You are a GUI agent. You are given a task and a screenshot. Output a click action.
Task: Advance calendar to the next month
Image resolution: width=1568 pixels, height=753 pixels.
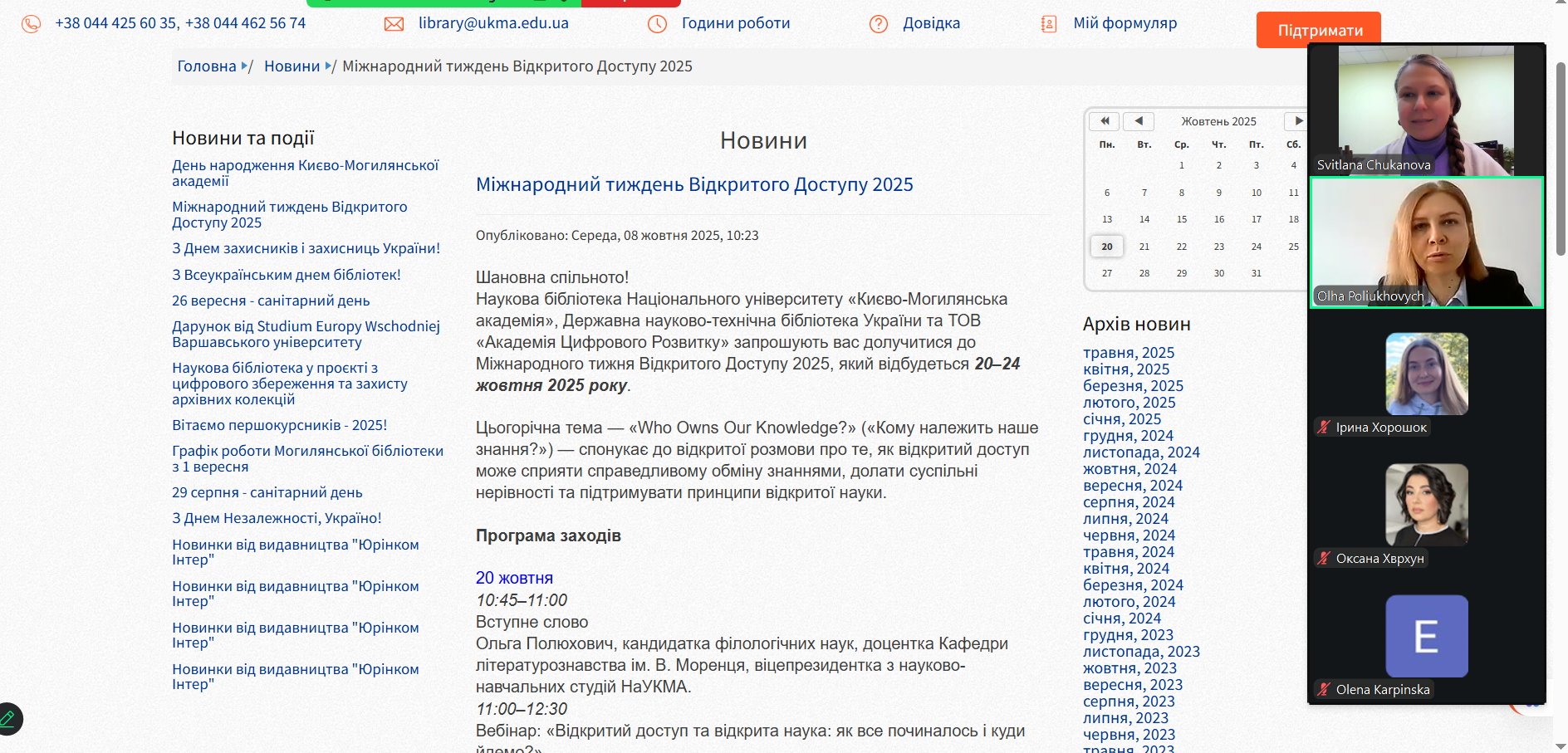coord(1297,121)
